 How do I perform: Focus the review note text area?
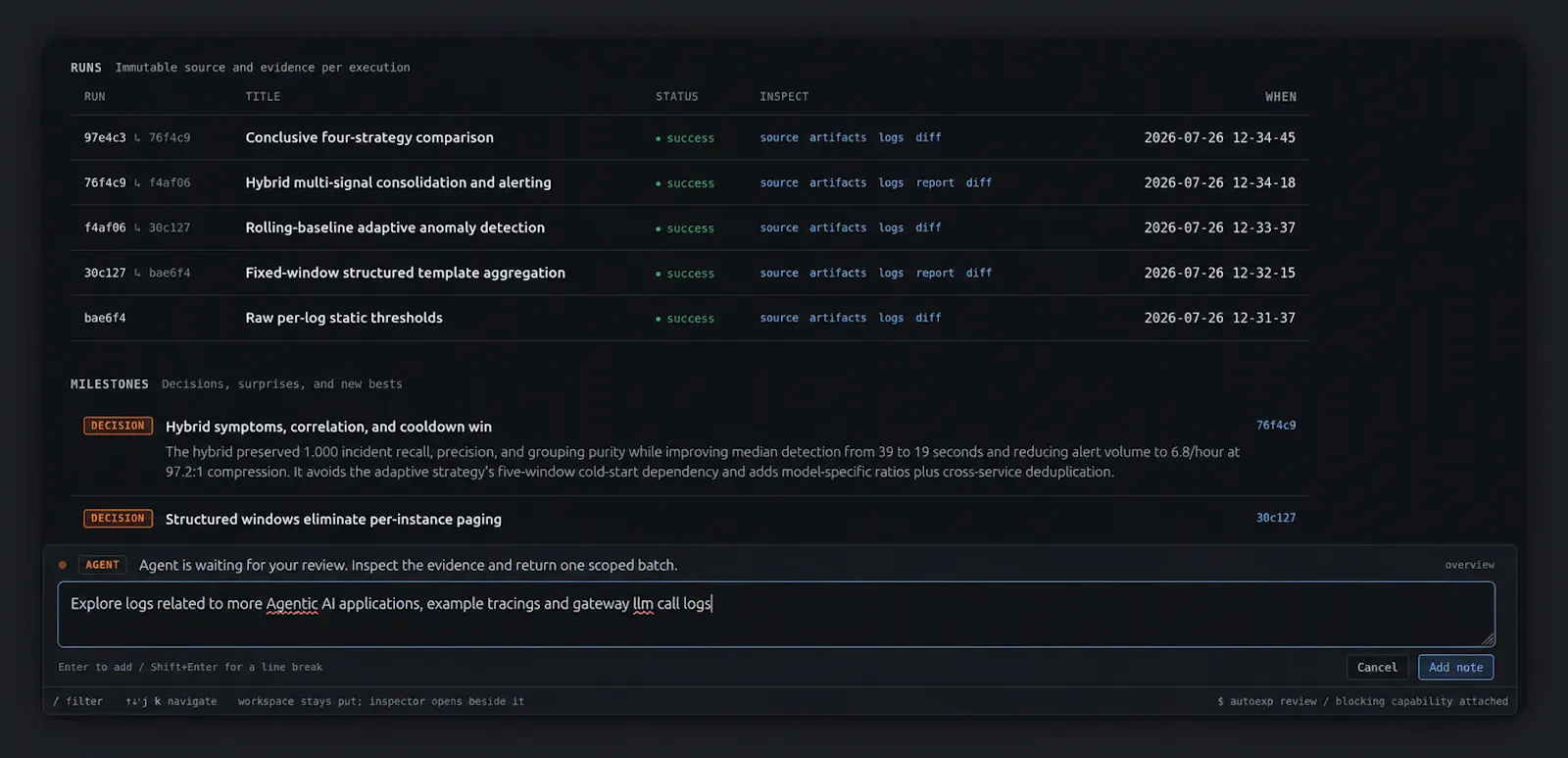[x=776, y=614]
